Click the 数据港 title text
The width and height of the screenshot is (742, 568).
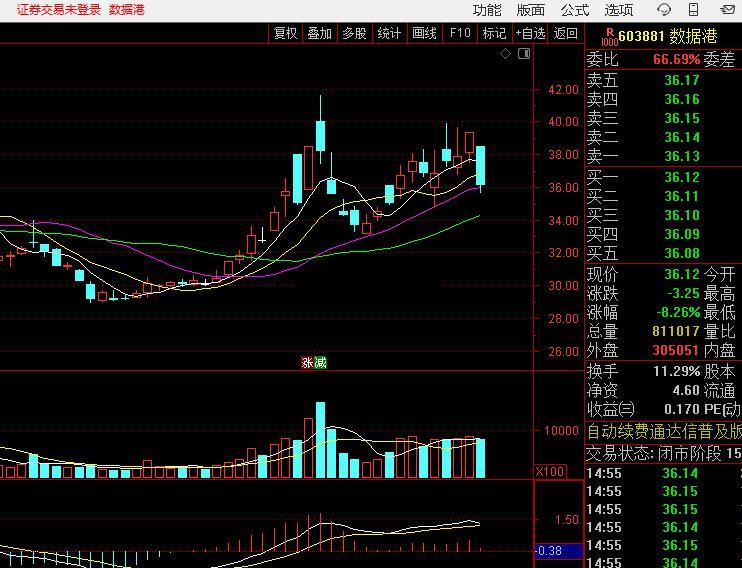click(x=126, y=10)
